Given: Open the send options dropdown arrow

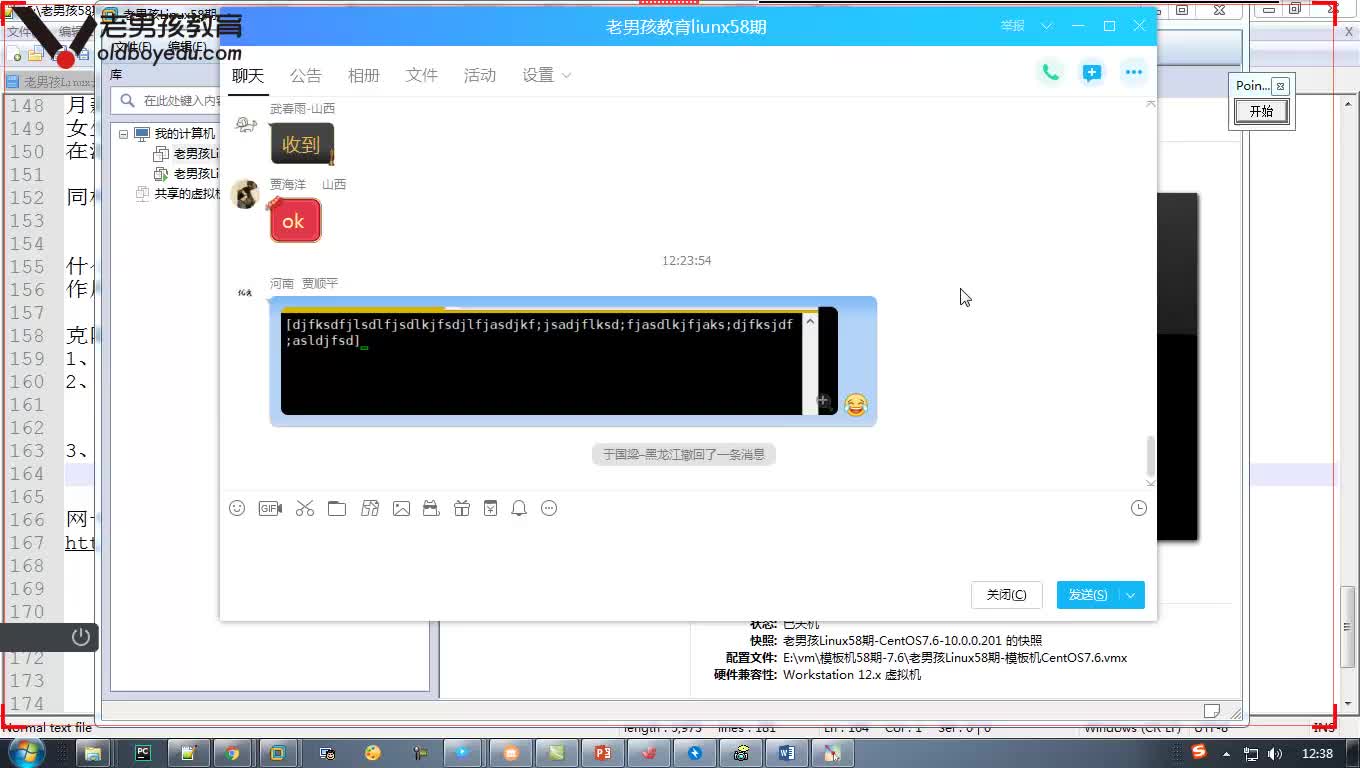Looking at the screenshot, I should pyautogui.click(x=1131, y=595).
